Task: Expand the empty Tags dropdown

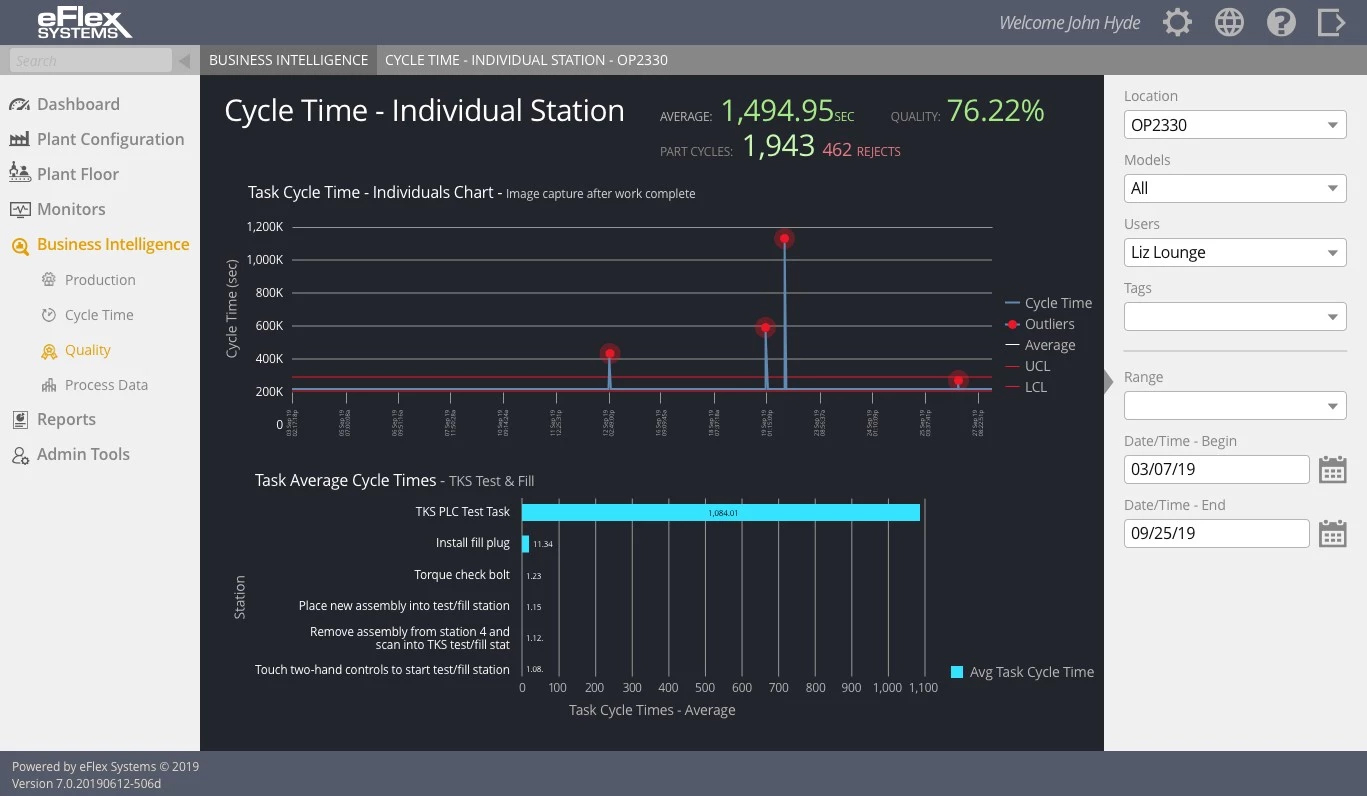Action: coord(1234,316)
